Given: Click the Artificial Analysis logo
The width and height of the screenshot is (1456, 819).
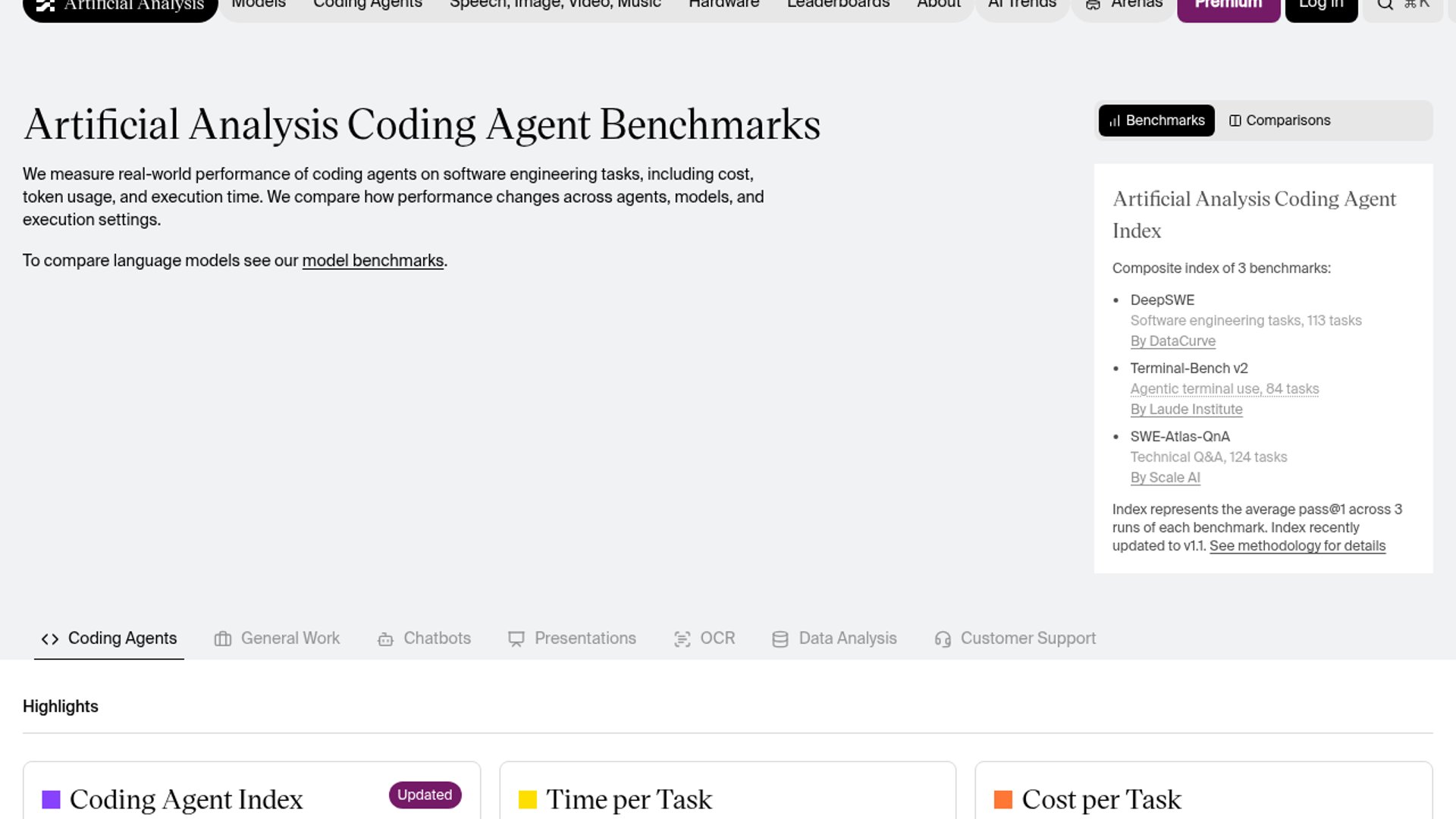Looking at the screenshot, I should (121, 6).
